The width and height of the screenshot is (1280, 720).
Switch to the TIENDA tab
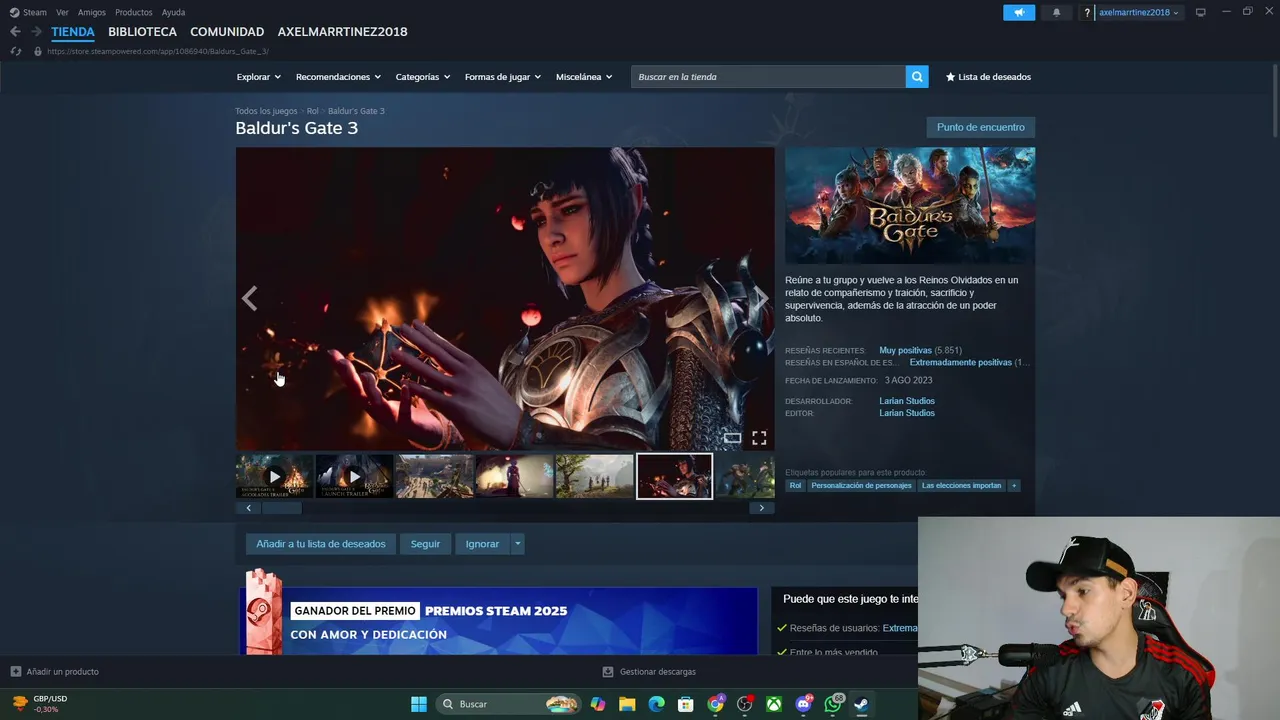[73, 32]
